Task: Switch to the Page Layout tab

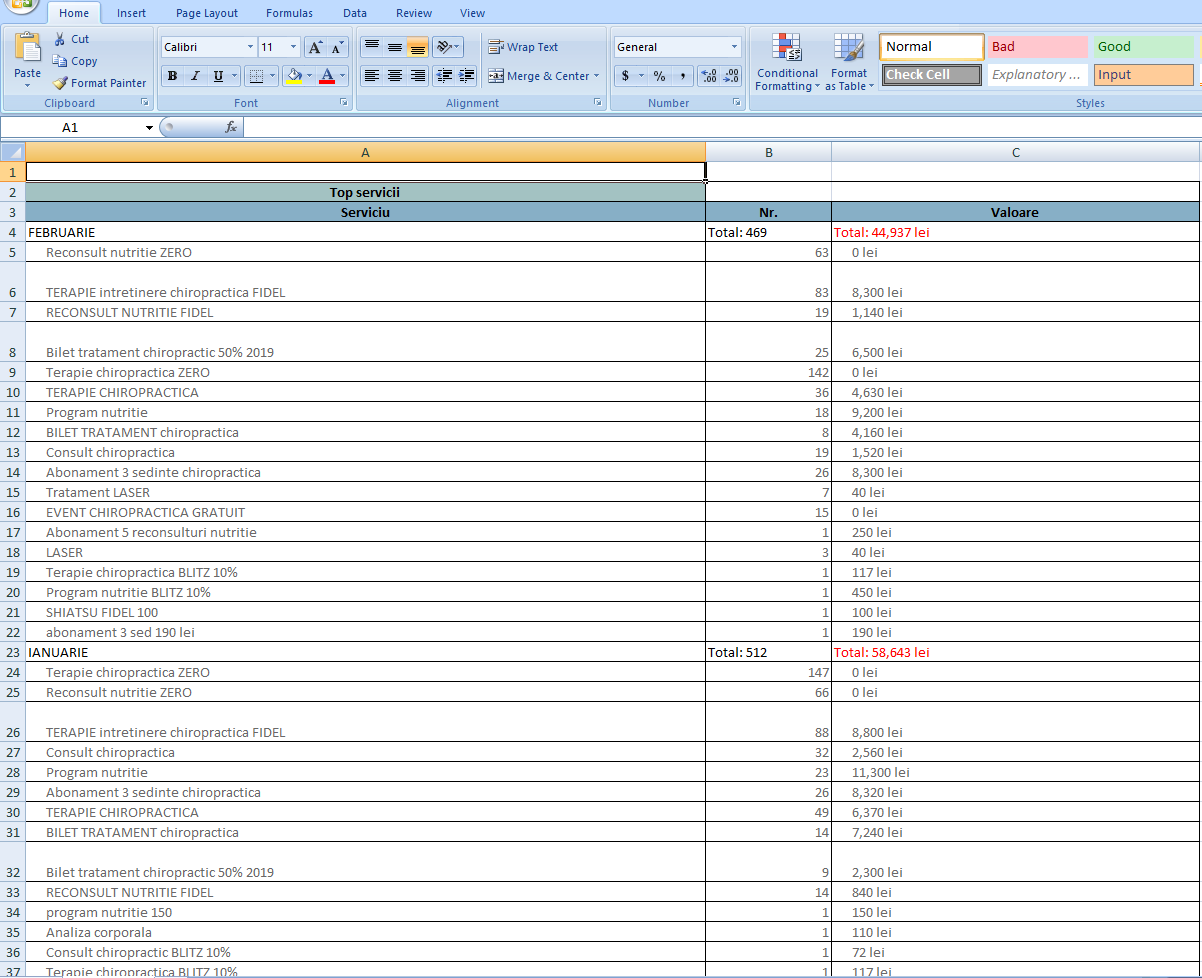Action: coord(207,13)
